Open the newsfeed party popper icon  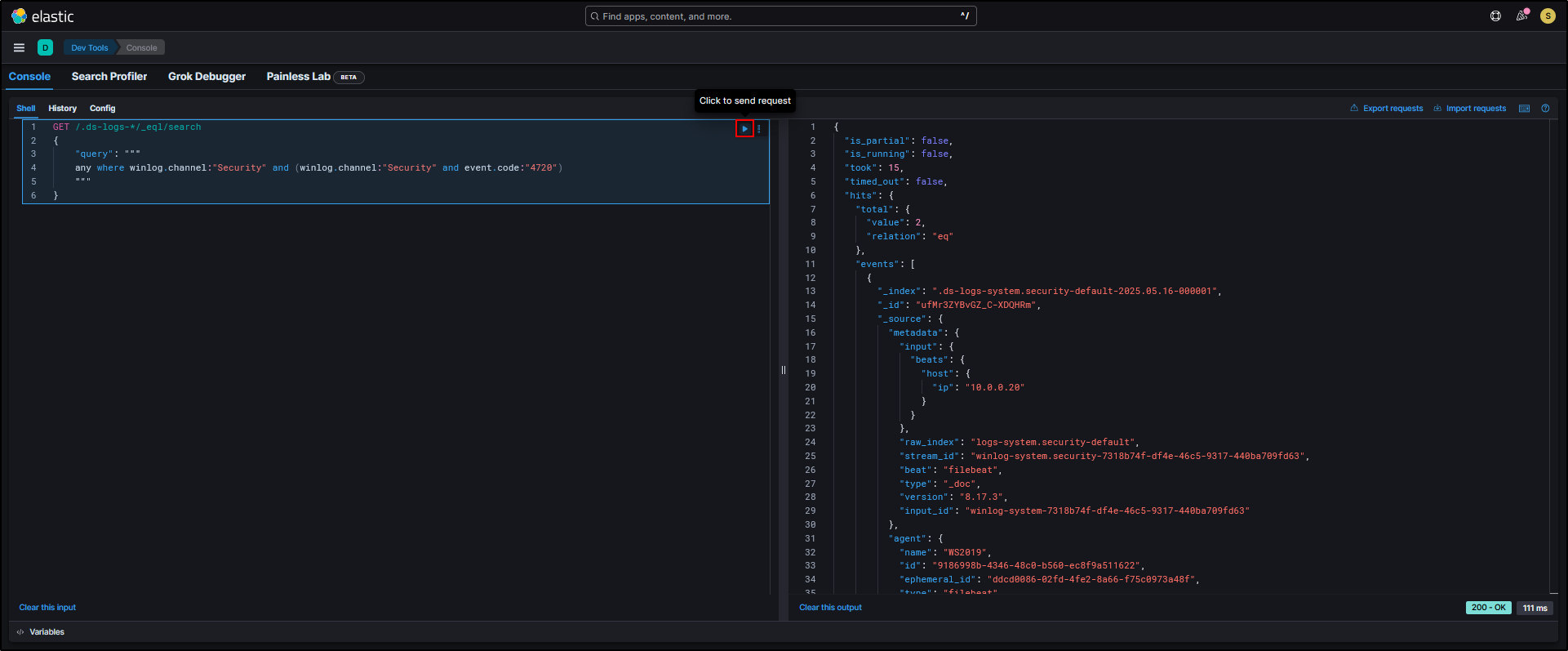click(x=1521, y=16)
